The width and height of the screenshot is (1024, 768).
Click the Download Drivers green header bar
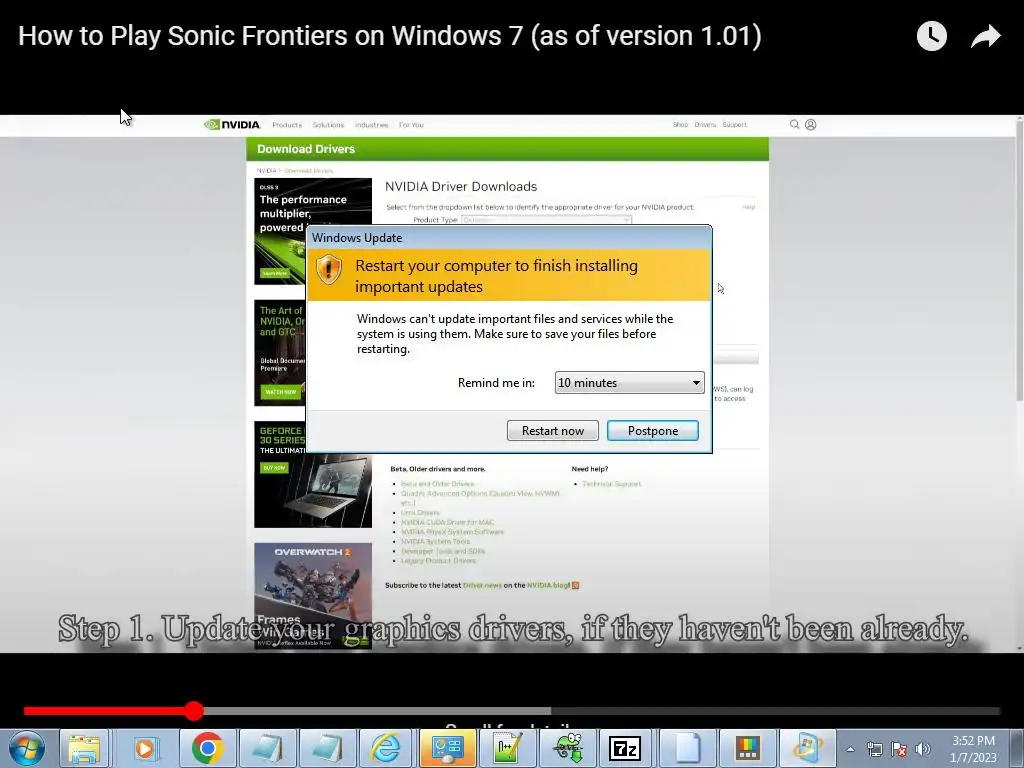507,149
